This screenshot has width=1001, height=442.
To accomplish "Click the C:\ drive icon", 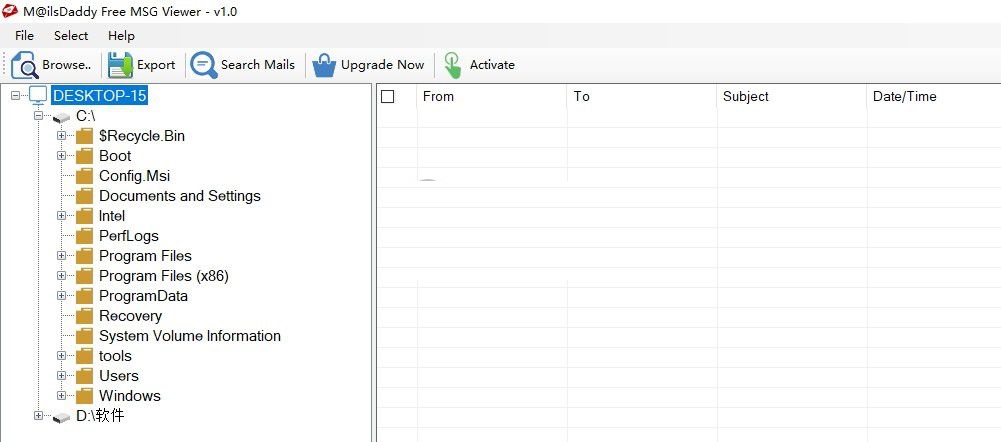I will coord(61,118).
